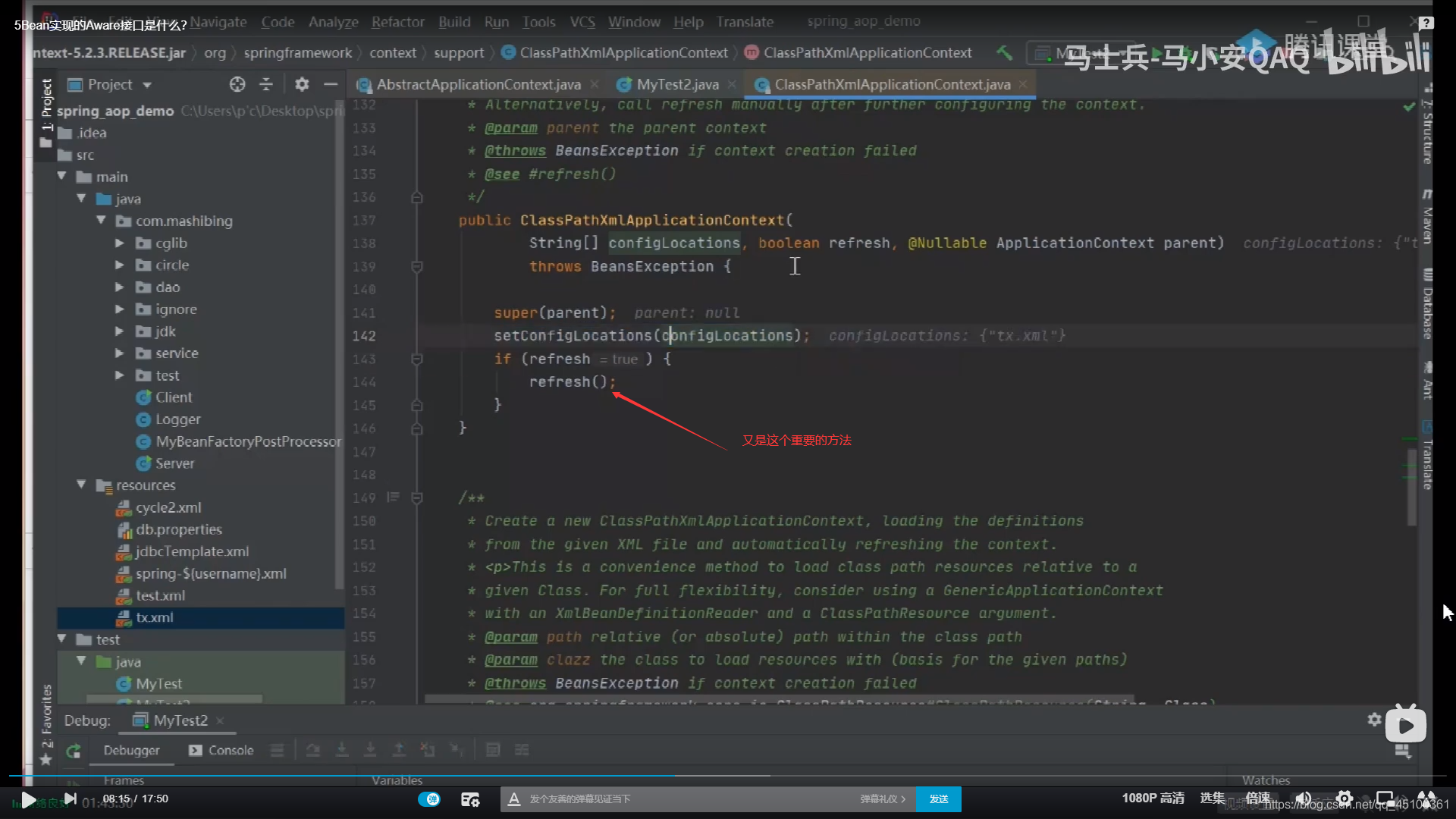
Task: Click step into debug icon
Action: pos(342,750)
